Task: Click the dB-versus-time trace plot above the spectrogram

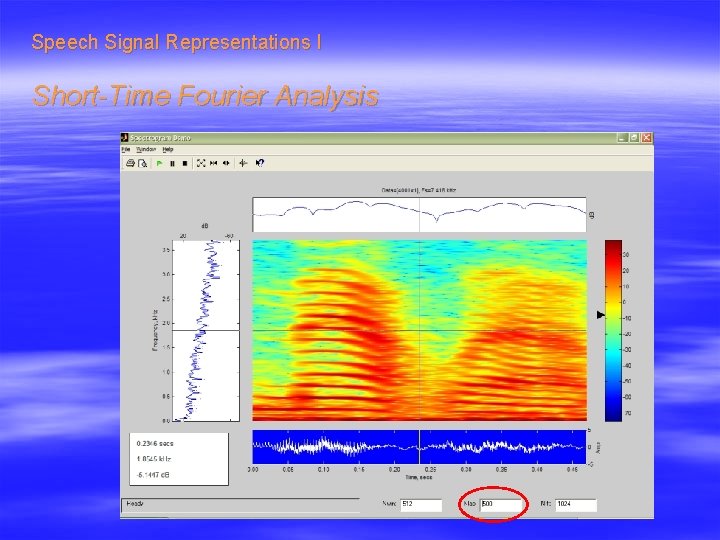Action: (419, 214)
